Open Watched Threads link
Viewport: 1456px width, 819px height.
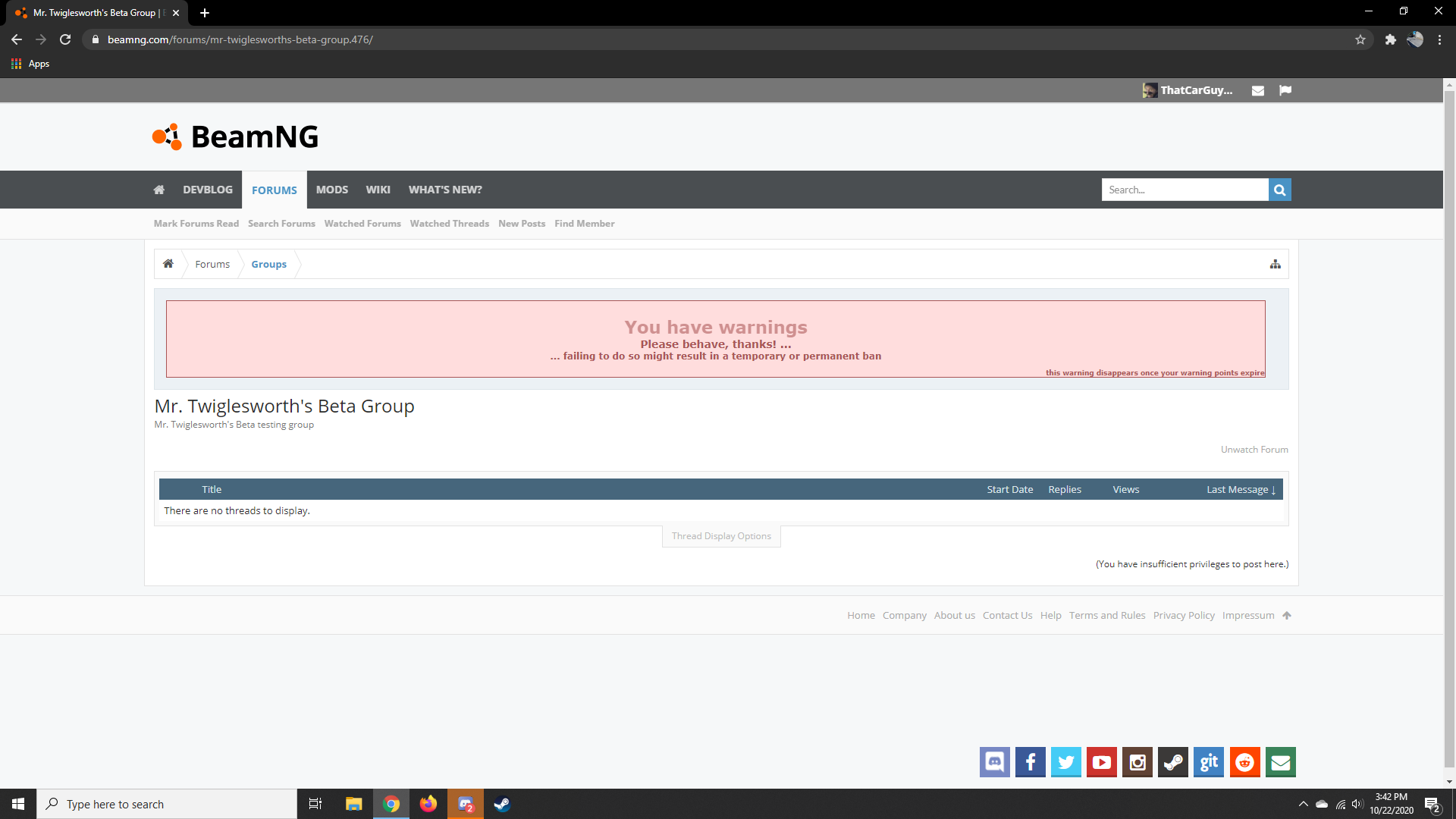coord(449,224)
